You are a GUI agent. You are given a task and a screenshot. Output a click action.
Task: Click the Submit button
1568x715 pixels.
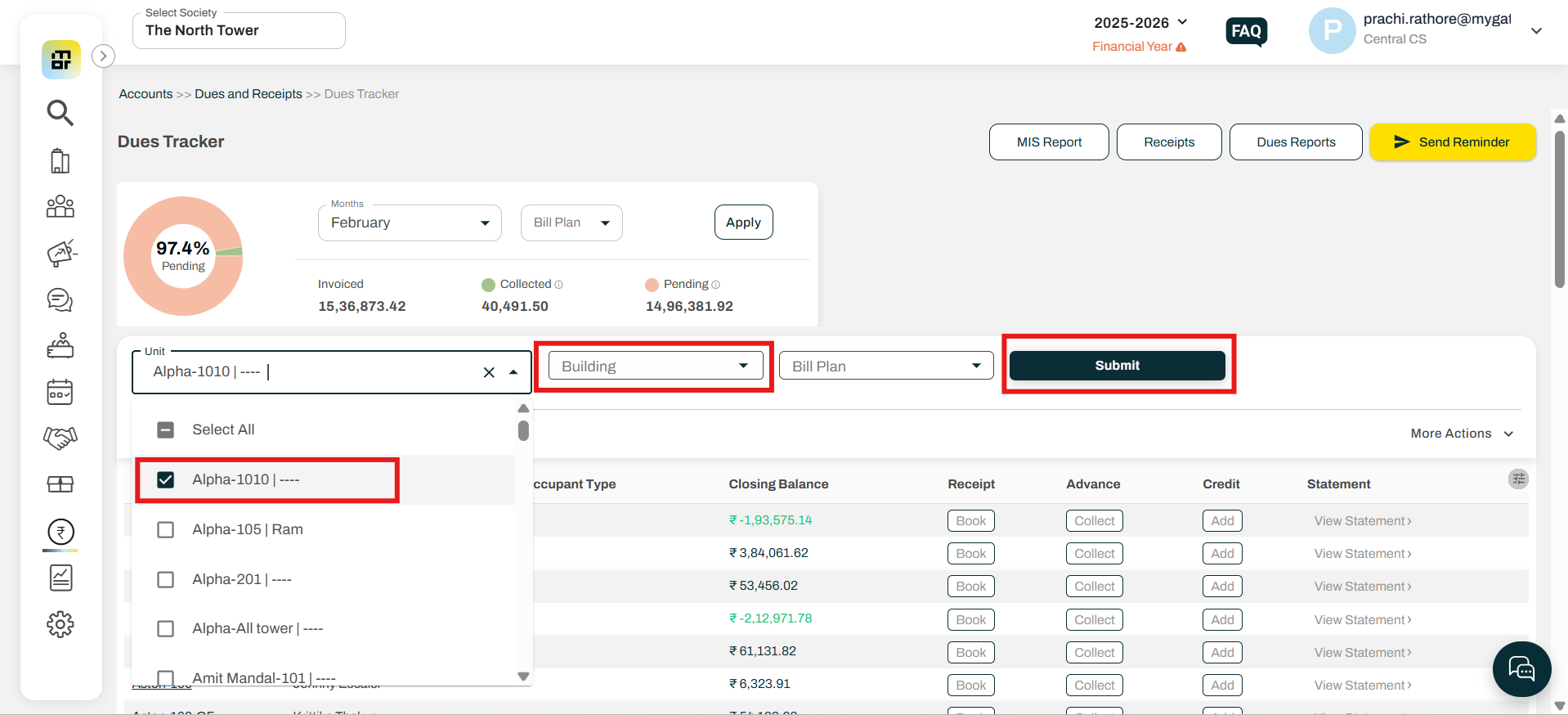1117,366
